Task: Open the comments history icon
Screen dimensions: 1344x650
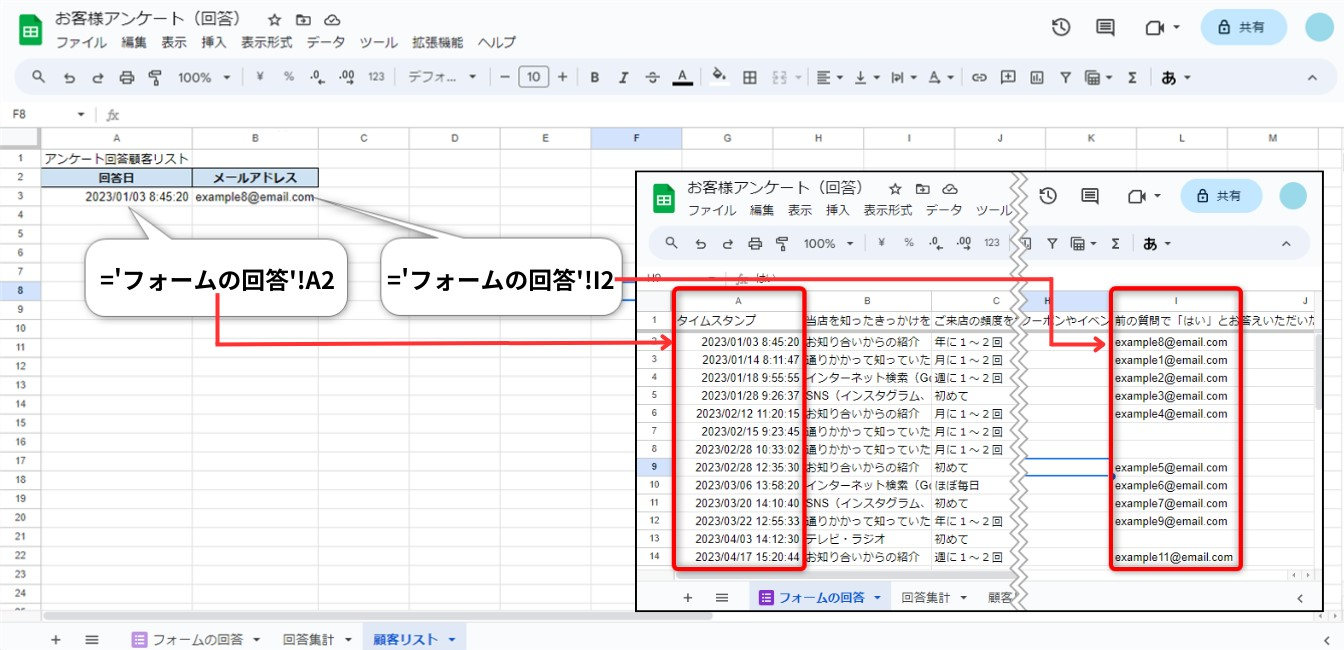Action: click(1105, 27)
